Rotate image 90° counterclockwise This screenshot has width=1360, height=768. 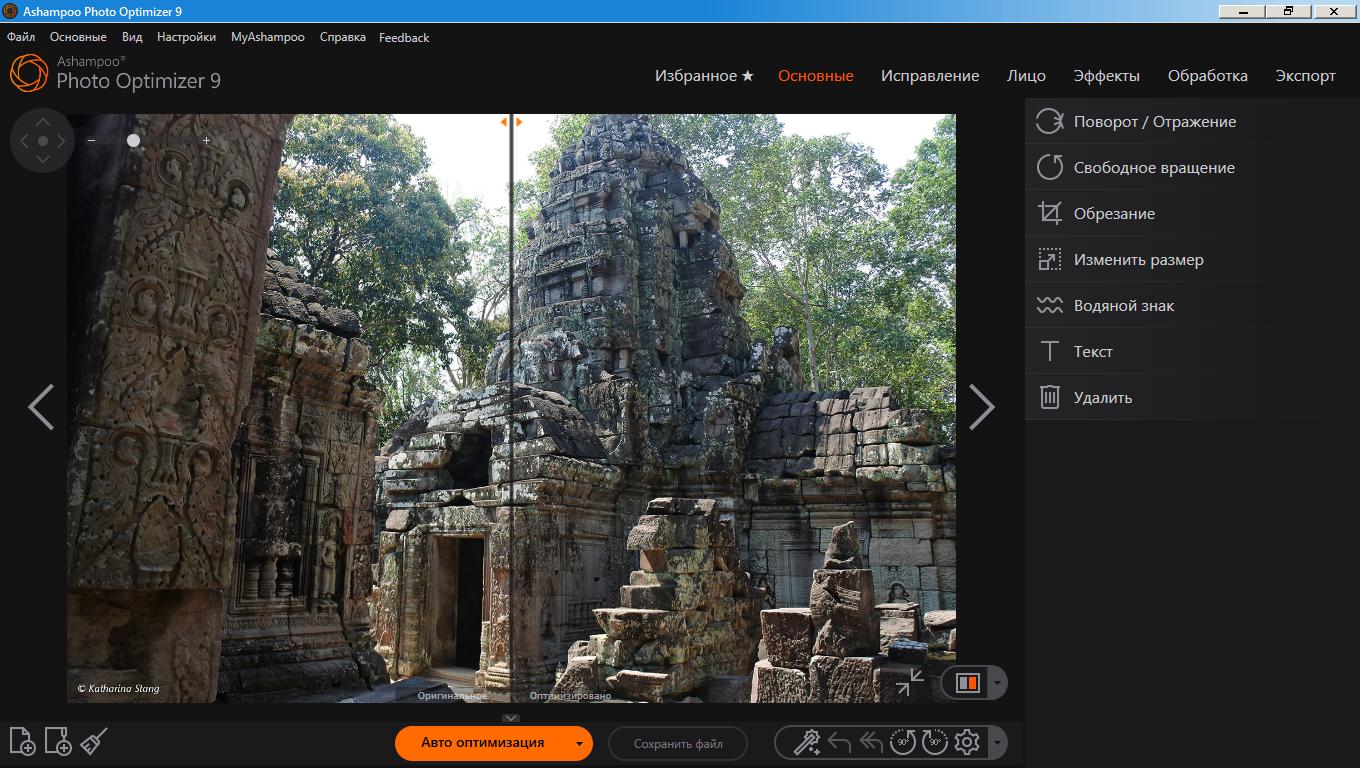[902, 742]
